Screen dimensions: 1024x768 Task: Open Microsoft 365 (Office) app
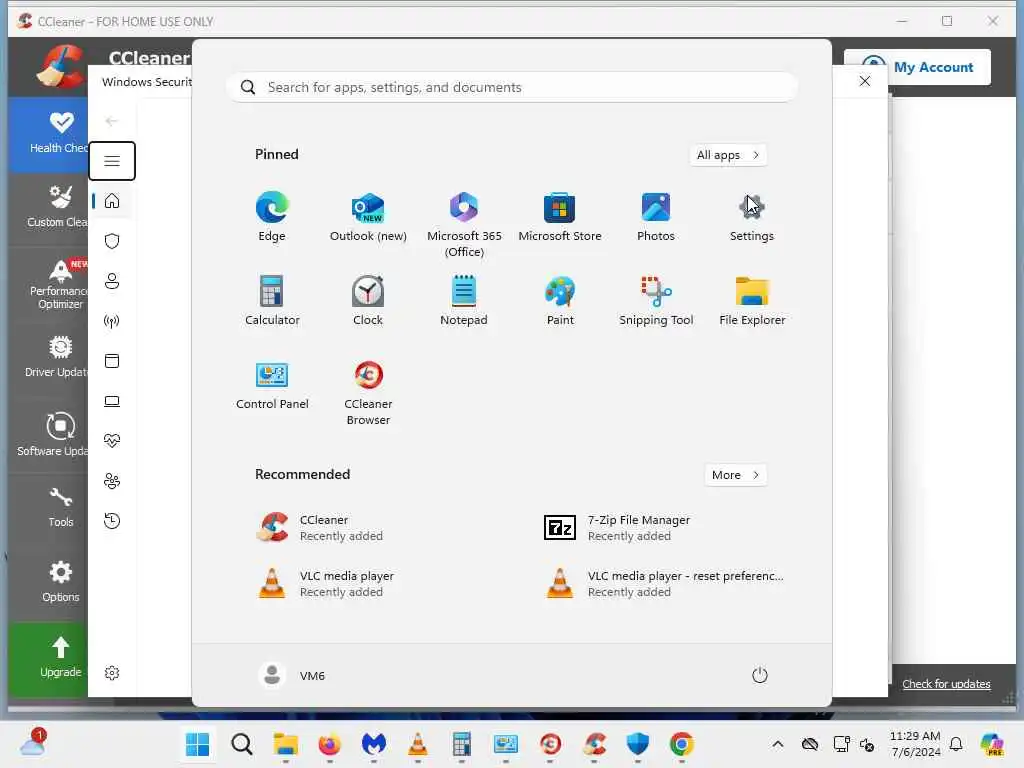click(x=464, y=225)
